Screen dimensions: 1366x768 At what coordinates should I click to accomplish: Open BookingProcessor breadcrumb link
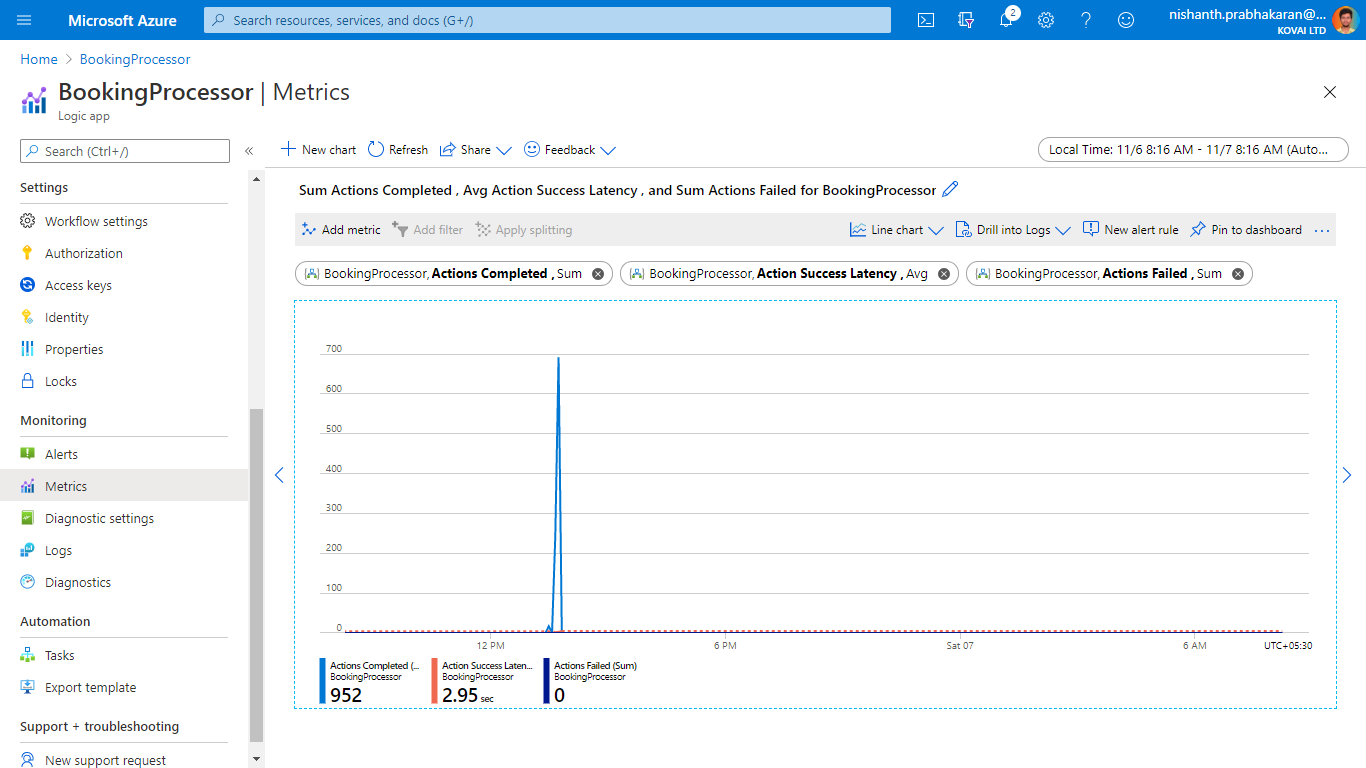tap(135, 59)
